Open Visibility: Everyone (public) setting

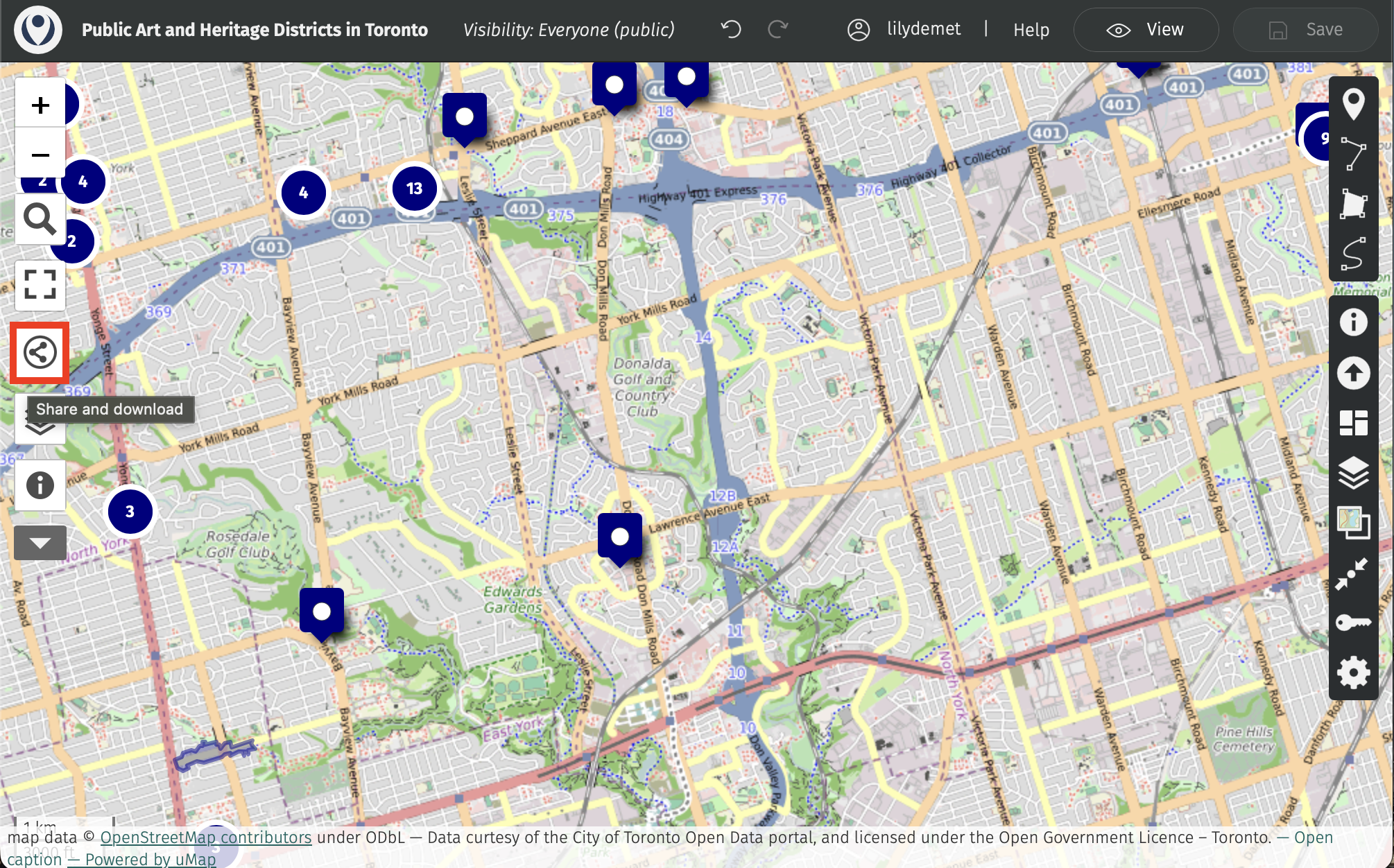coord(568,30)
